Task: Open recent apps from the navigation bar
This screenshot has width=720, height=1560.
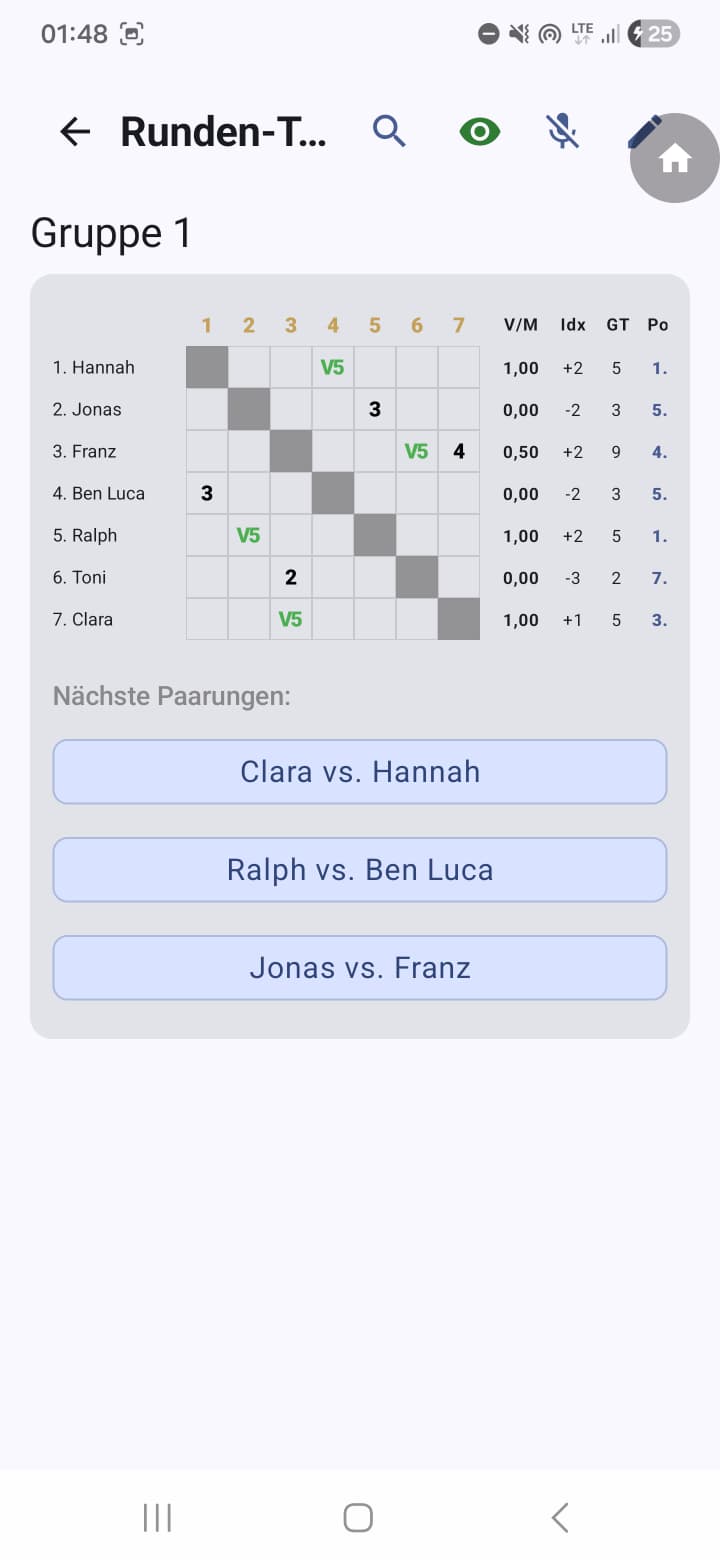Action: click(x=156, y=1516)
